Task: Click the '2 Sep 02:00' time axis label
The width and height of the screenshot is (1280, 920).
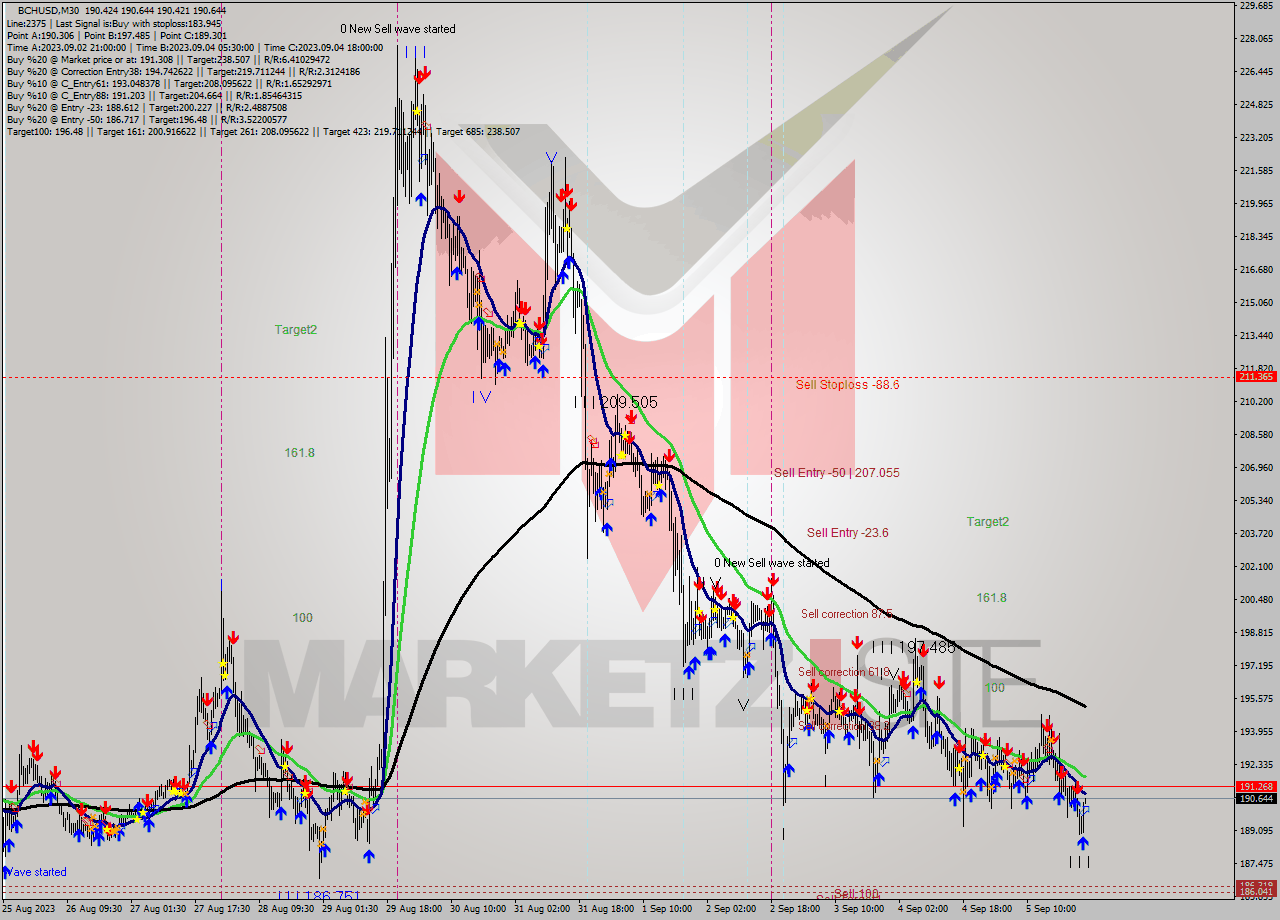Action: pyautogui.click(x=731, y=909)
